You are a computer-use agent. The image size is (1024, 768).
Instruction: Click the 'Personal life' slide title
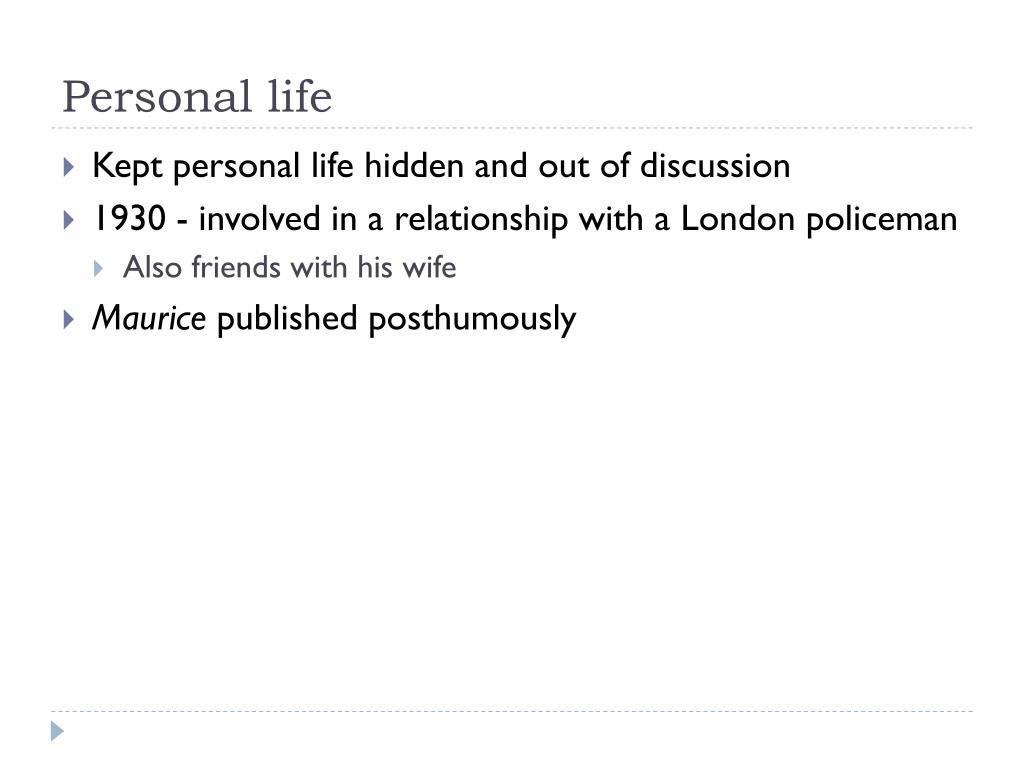click(197, 97)
